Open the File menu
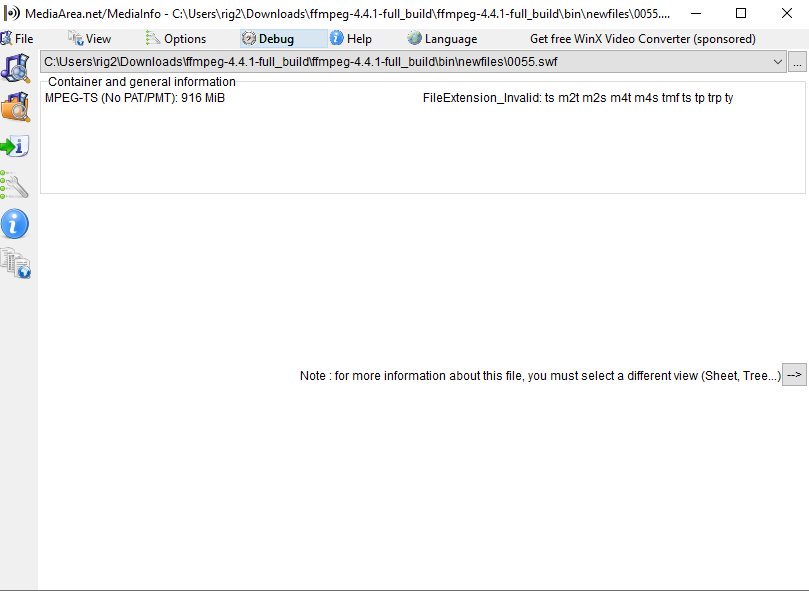The width and height of the screenshot is (809, 591). (17, 39)
